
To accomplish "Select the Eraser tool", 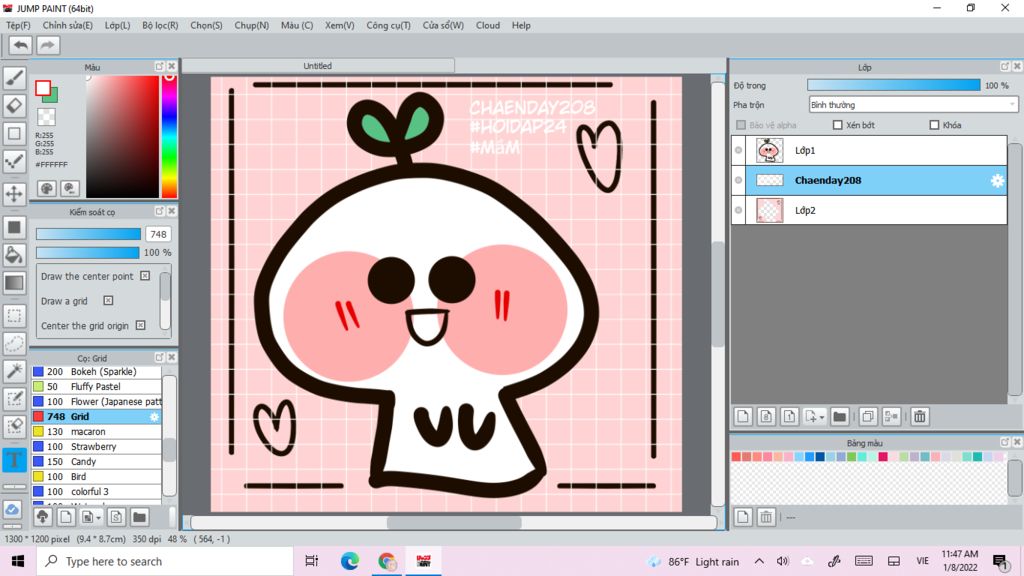I will (14, 105).
